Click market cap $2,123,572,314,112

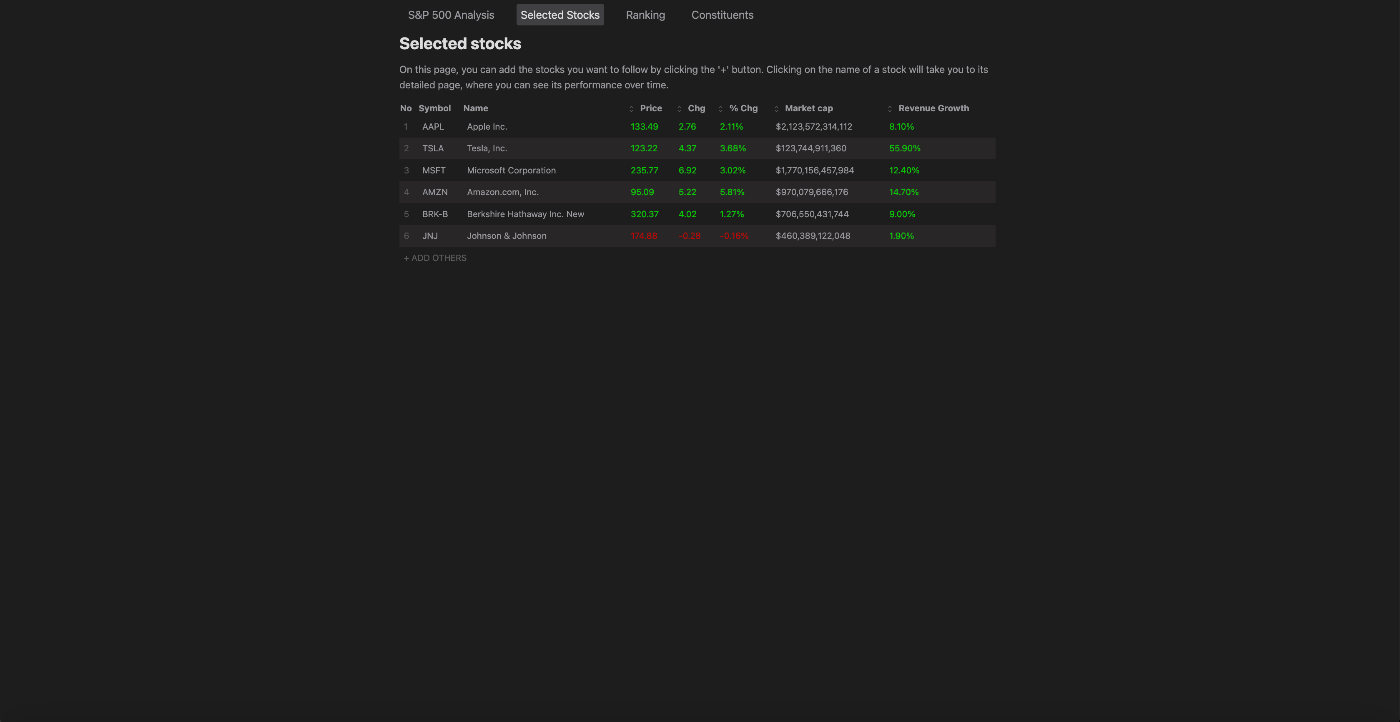click(814, 127)
